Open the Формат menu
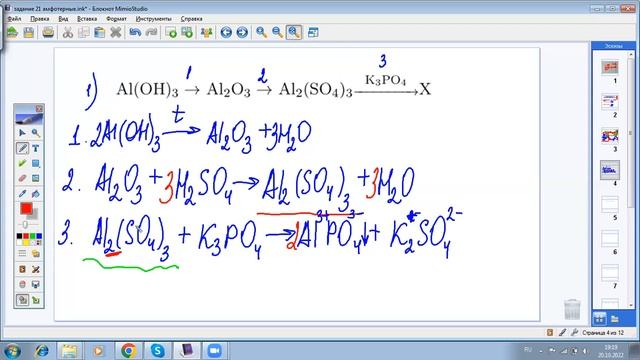Viewport: 640px width, 360px height. 116,19
